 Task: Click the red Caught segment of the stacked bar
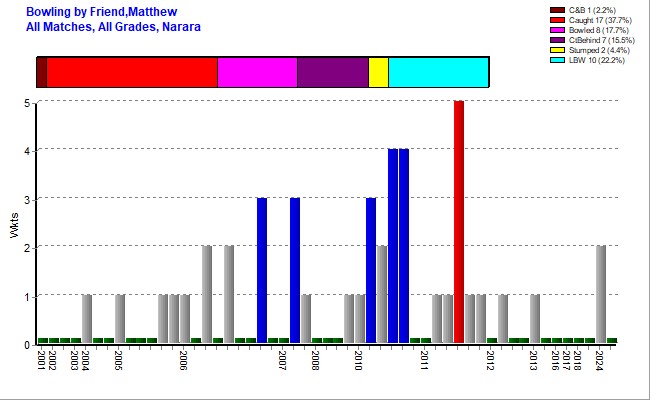click(x=132, y=72)
